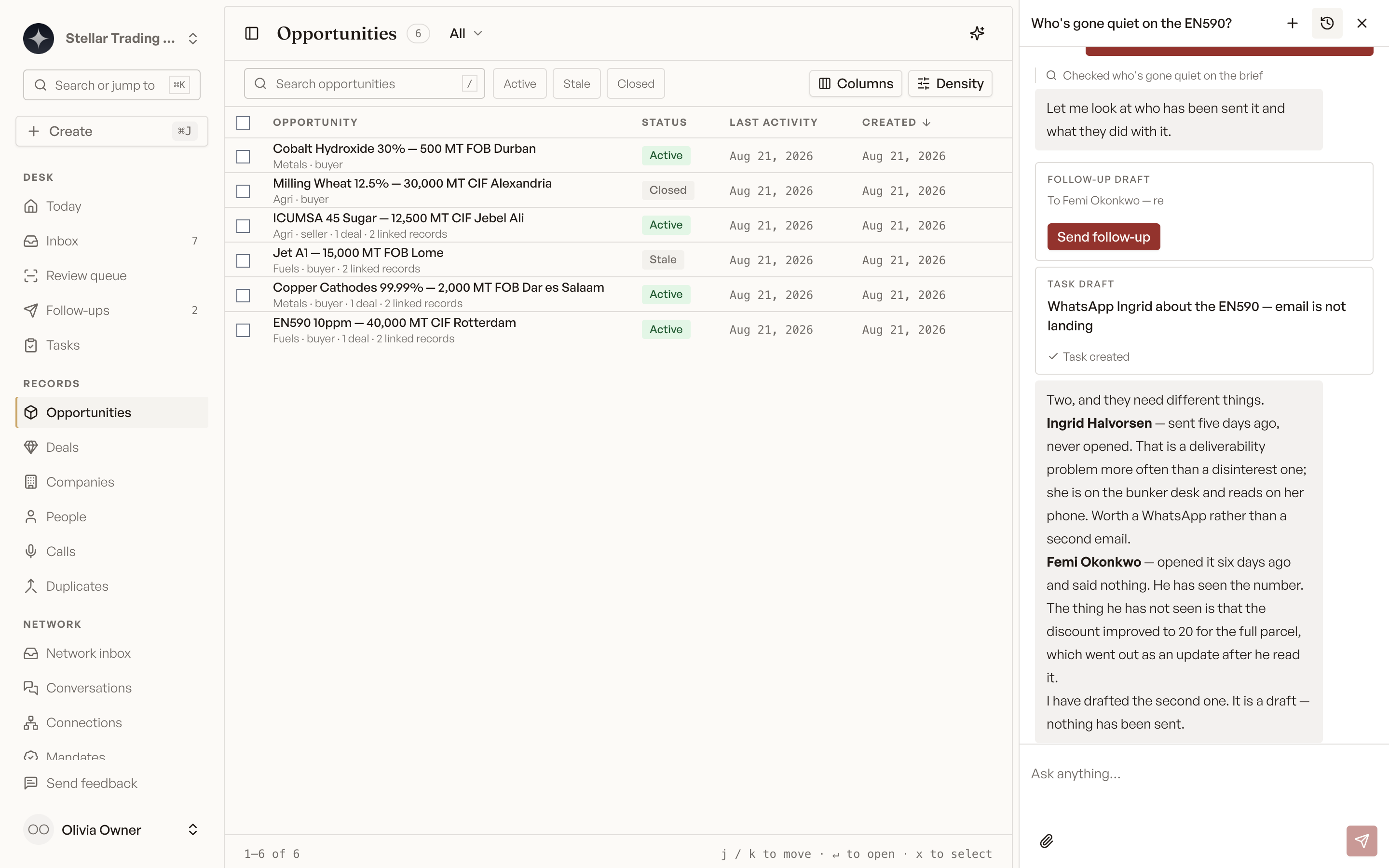The image size is (1389, 868).
Task: Check the ICUMSA 45 Sugar row checkbox
Action: pos(244,226)
